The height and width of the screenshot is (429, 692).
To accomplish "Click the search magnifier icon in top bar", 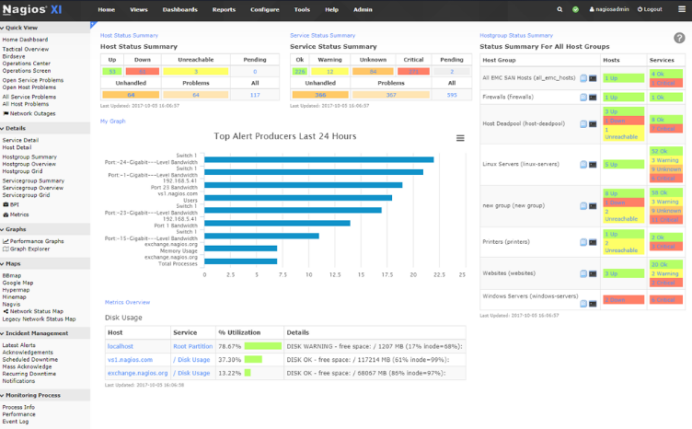I will (x=560, y=9).
